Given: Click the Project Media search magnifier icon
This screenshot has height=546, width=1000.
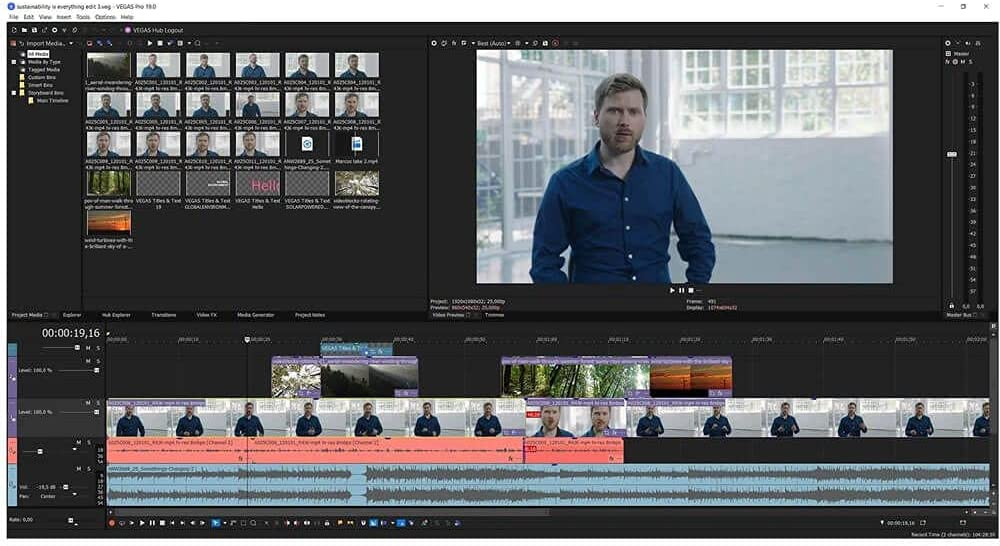Looking at the screenshot, I should tap(198, 43).
